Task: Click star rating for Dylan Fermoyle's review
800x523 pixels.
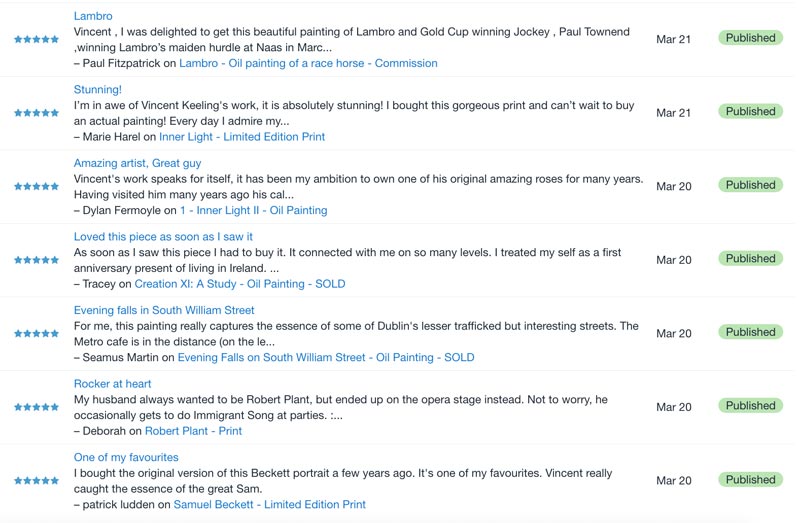Action: point(36,187)
